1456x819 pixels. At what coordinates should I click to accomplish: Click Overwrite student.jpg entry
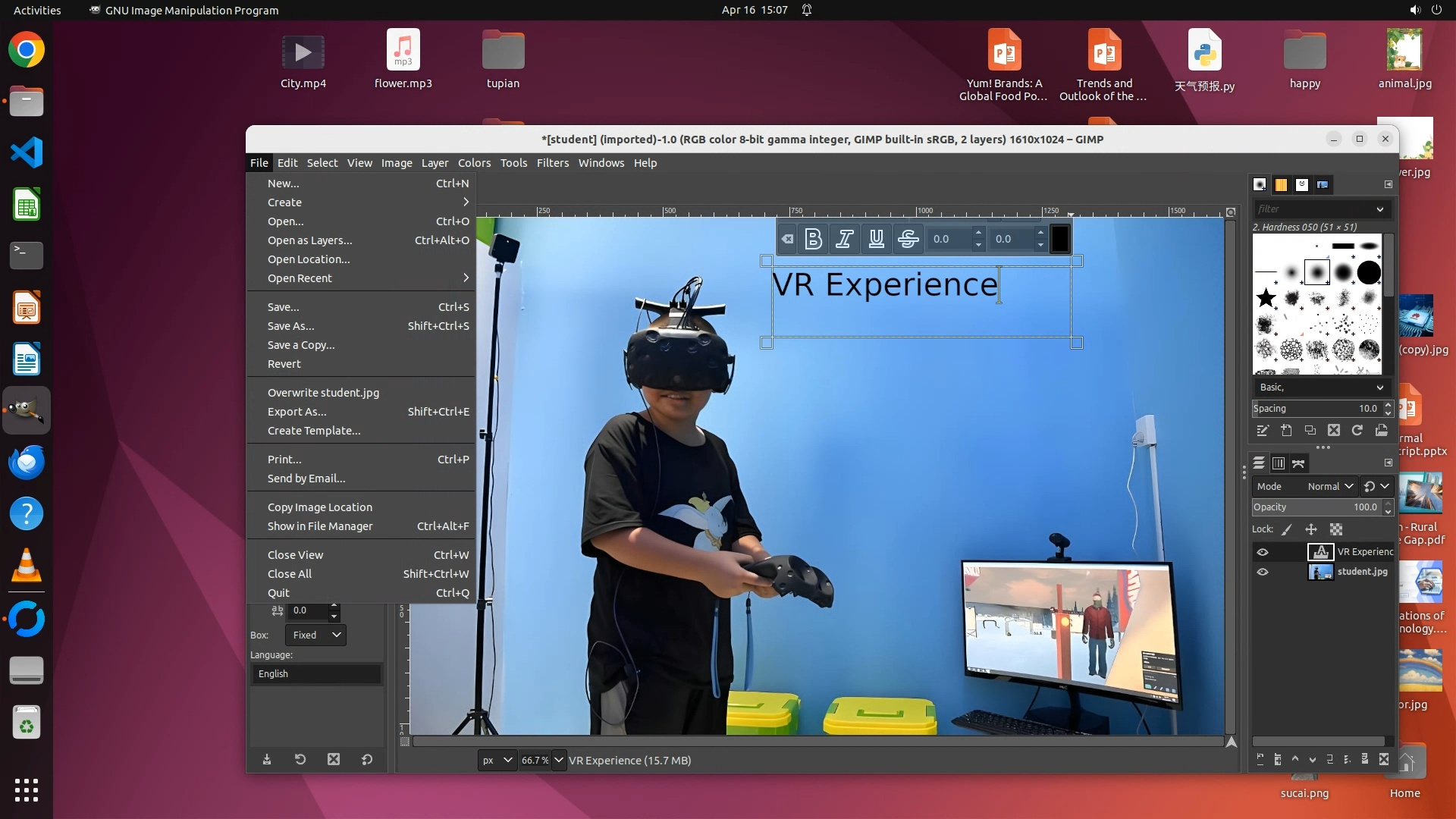click(323, 393)
